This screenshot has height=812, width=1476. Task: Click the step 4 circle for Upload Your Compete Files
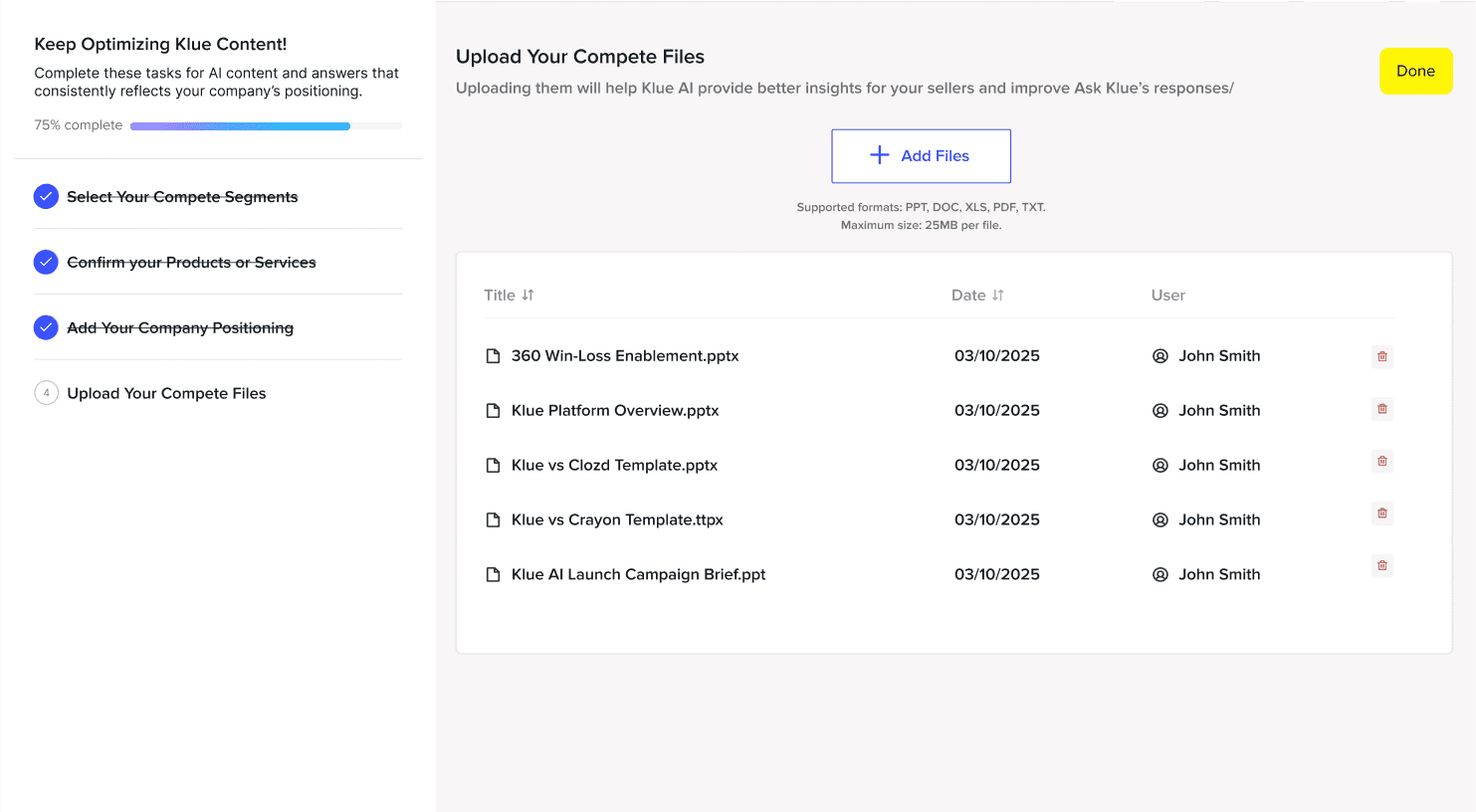click(46, 393)
